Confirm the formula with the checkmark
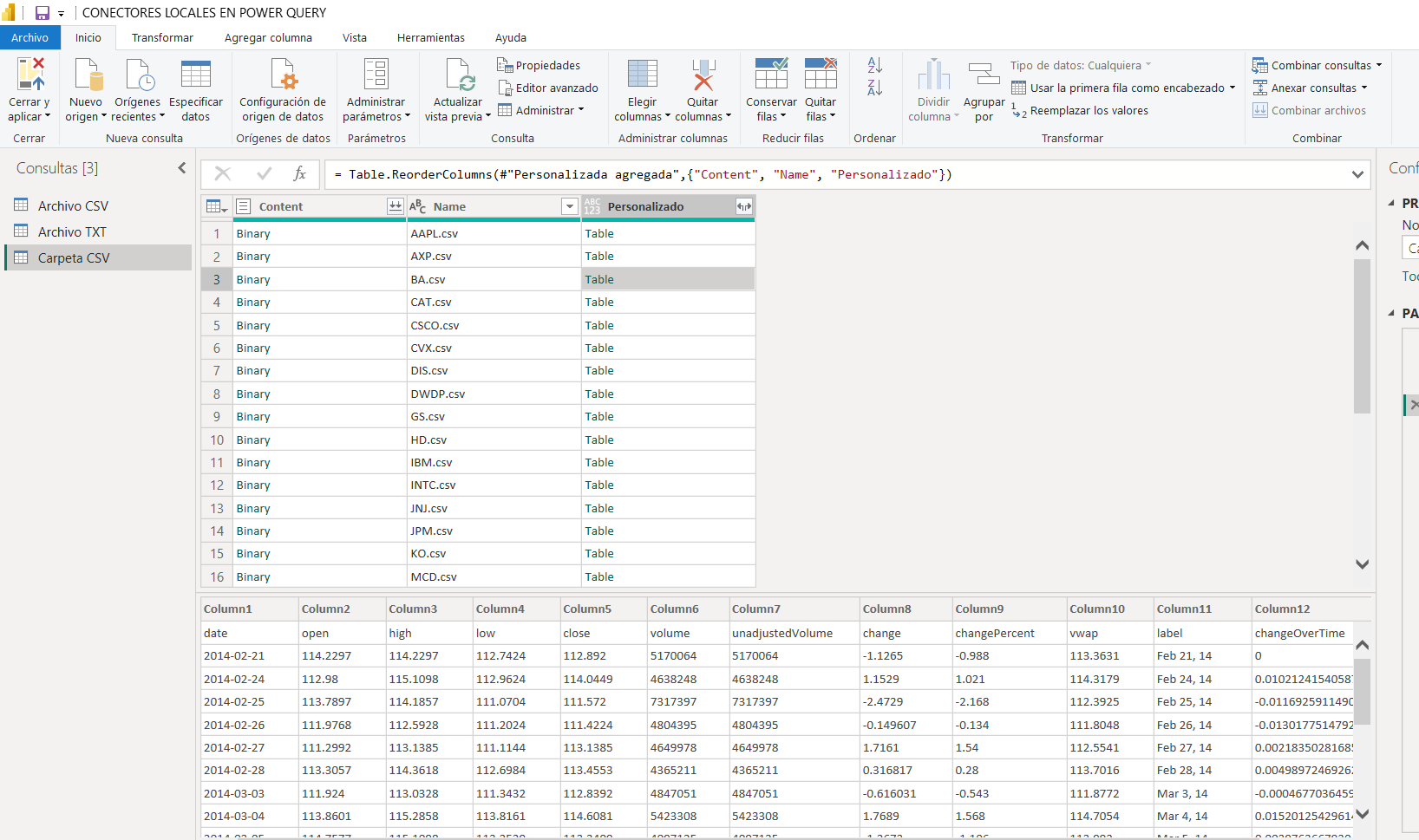1419x840 pixels. click(x=264, y=174)
